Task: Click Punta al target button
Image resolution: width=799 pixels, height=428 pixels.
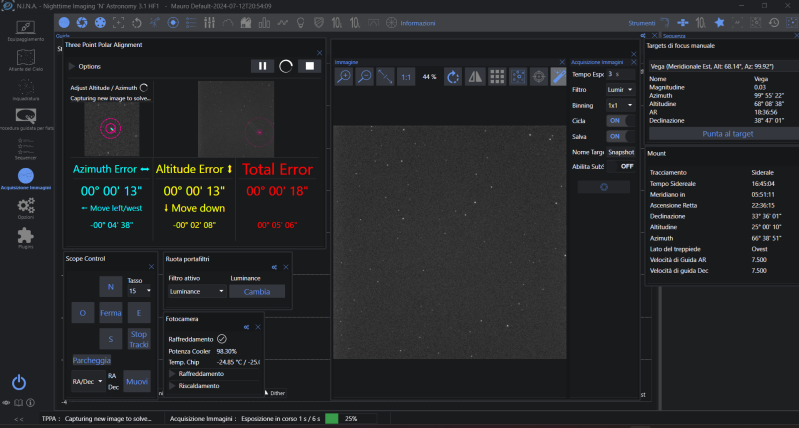Action: (727, 133)
